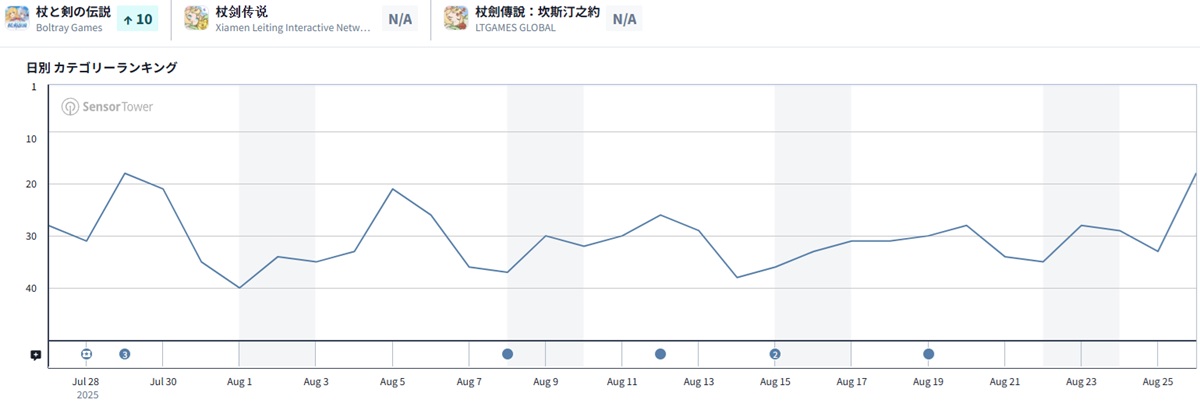1200x403 pixels.
Task: Click the Sensor Tower watermark logo
Action: [x=107, y=107]
